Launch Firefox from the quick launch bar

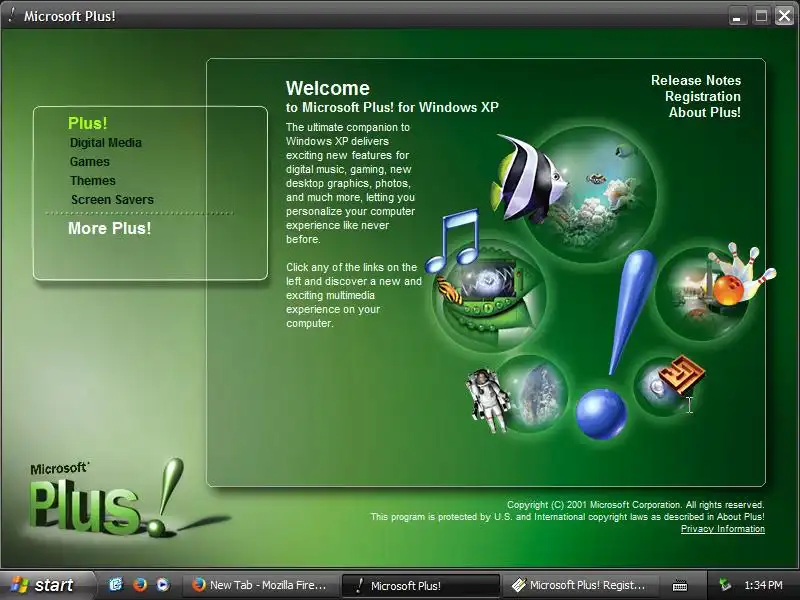point(139,585)
